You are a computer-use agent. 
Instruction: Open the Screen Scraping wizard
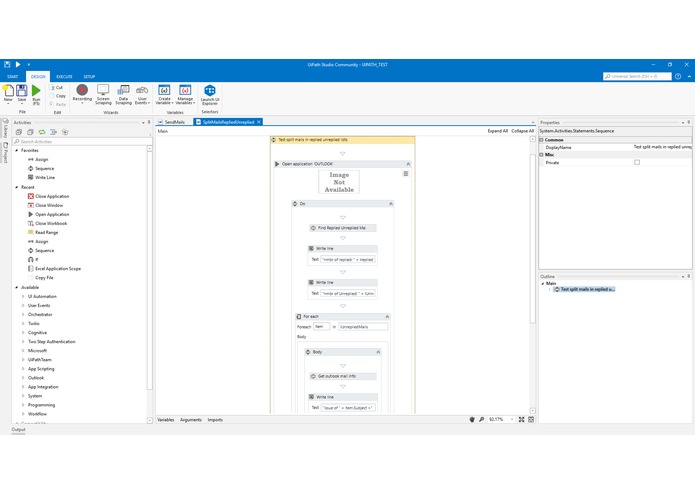click(103, 94)
